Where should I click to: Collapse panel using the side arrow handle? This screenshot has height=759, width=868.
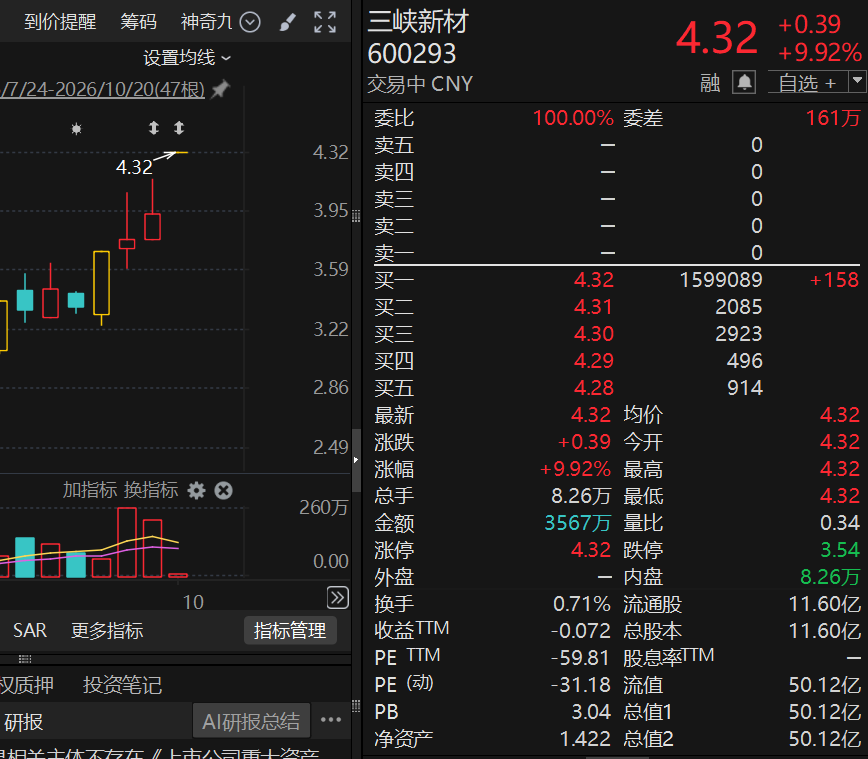click(x=356, y=460)
